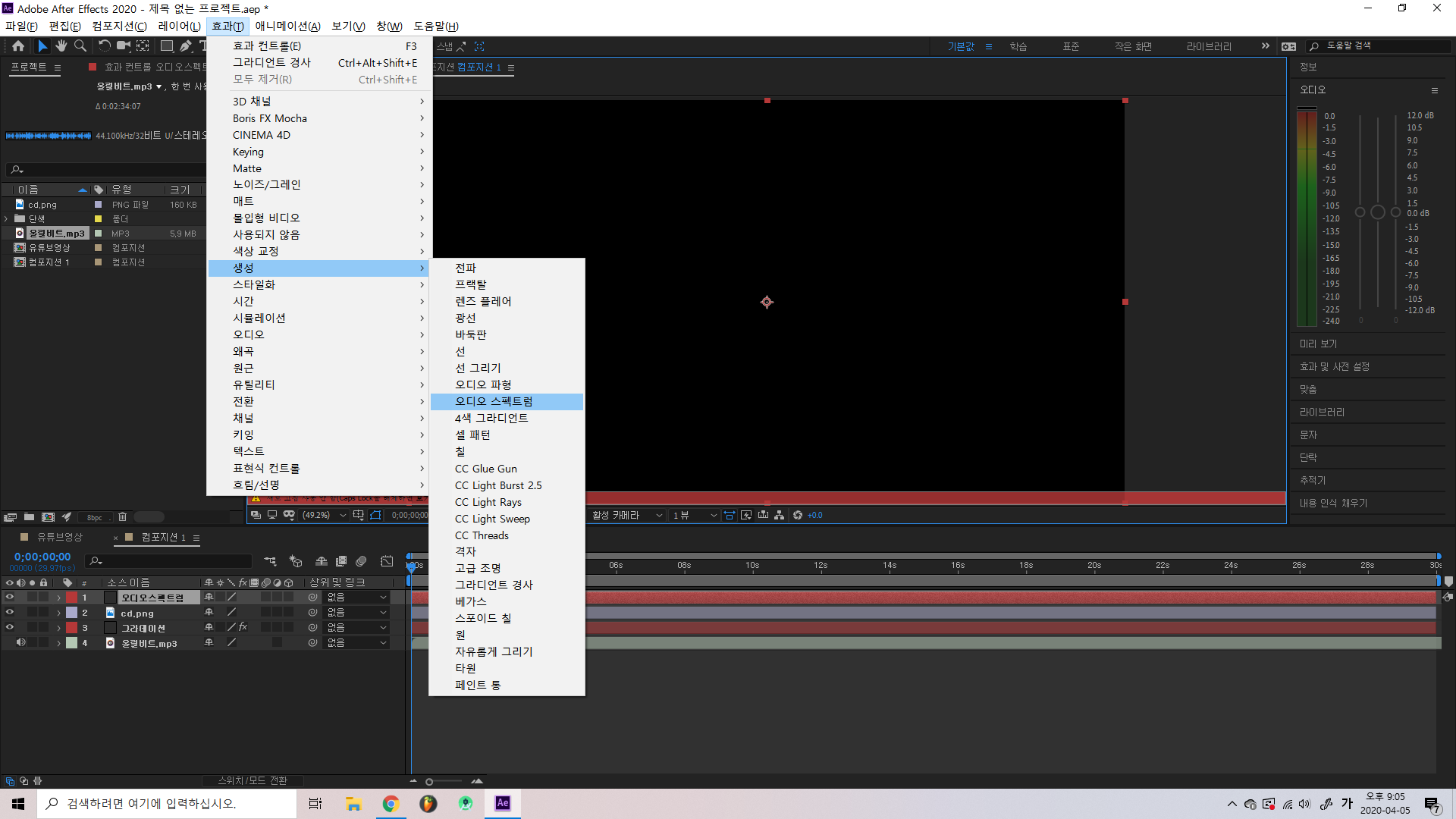Screen dimensions: 1456x819
Task: Expand the cd.png layer properties
Action: (58, 613)
